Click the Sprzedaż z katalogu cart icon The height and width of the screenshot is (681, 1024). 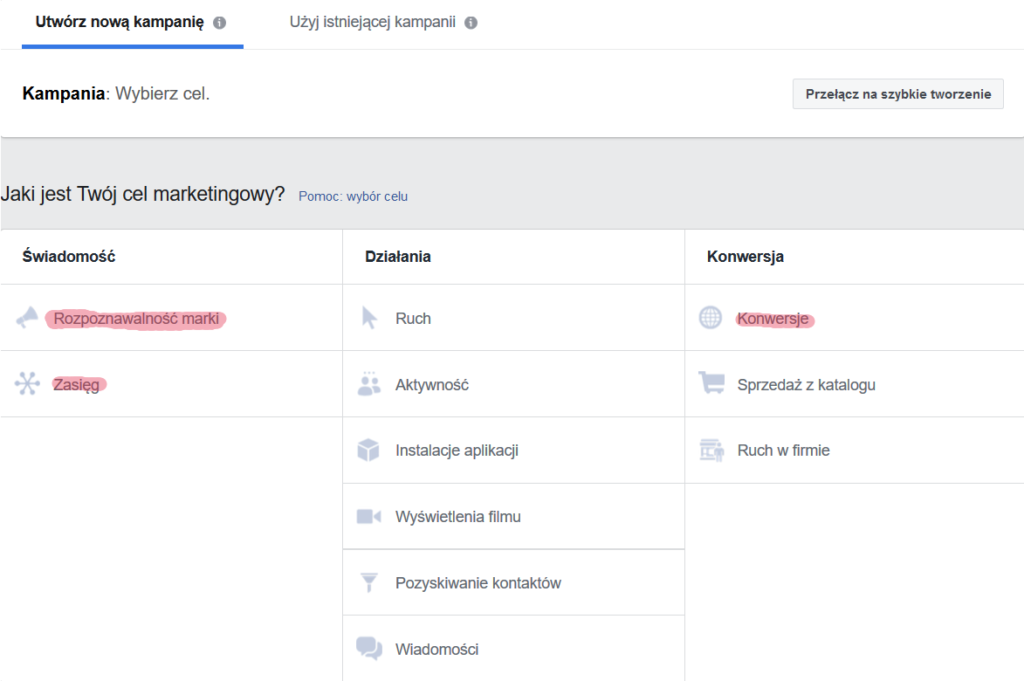pos(711,383)
